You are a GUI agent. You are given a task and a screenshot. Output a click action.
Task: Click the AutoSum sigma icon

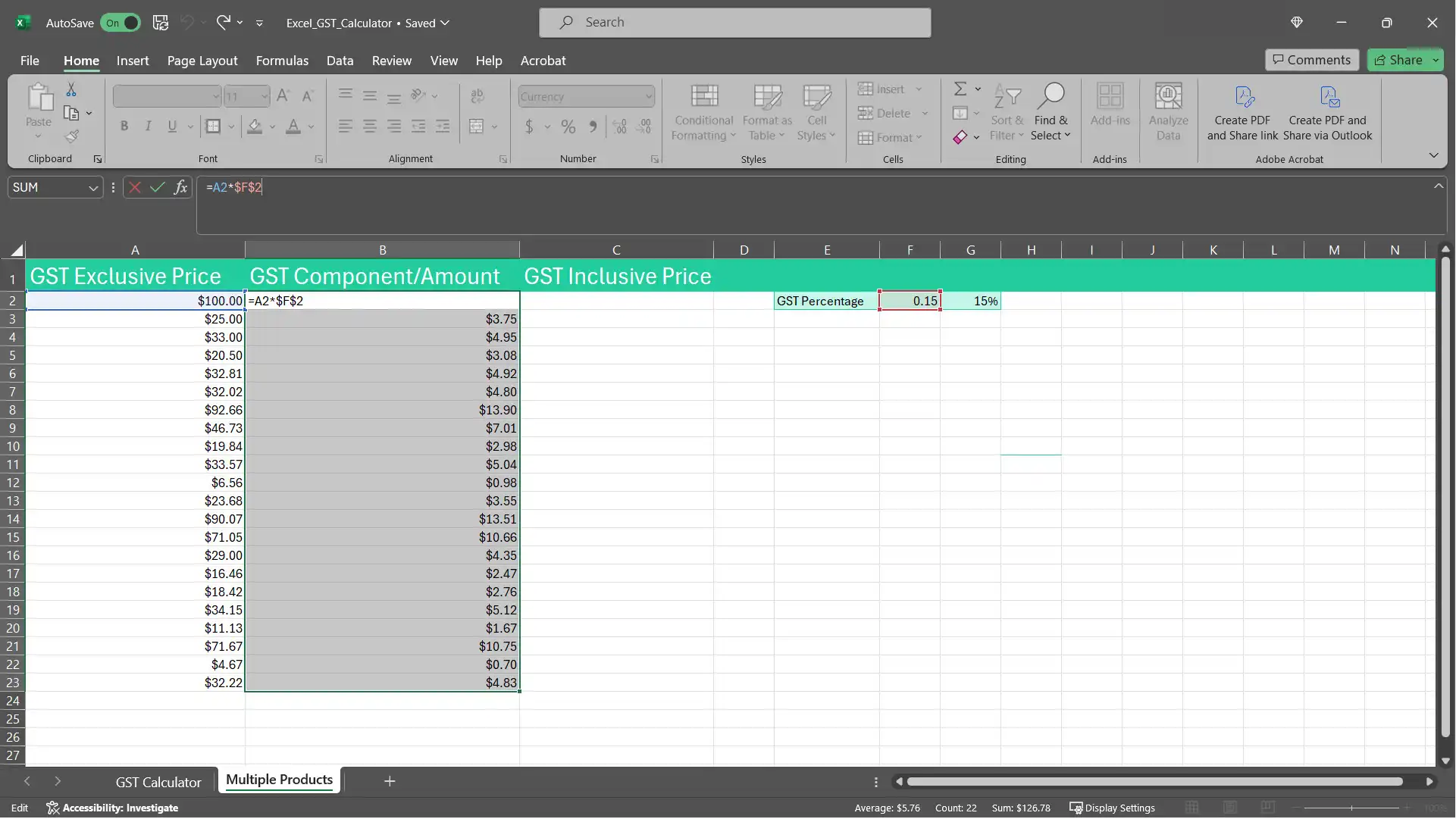(x=960, y=89)
